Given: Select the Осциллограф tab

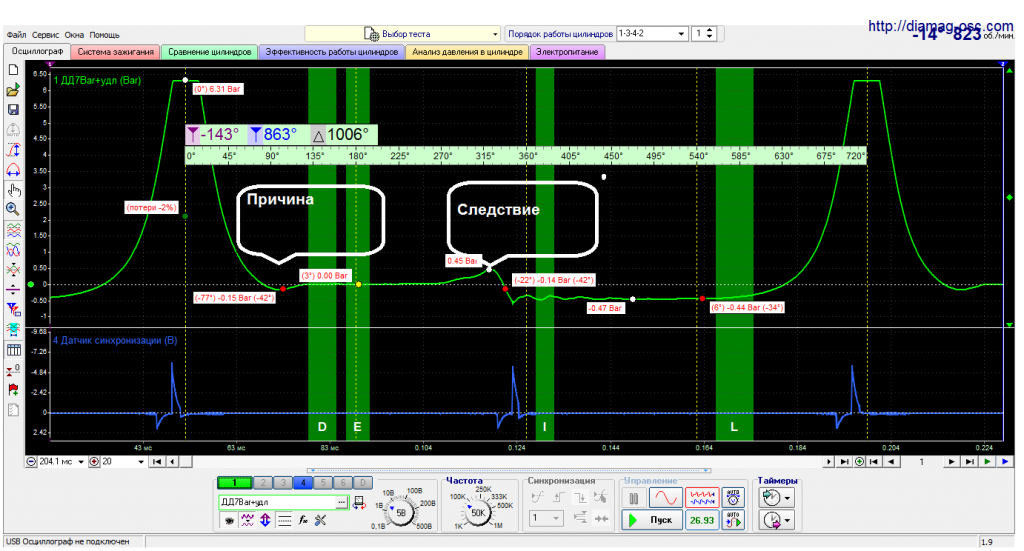Looking at the screenshot, I should pyautogui.click(x=37, y=52).
